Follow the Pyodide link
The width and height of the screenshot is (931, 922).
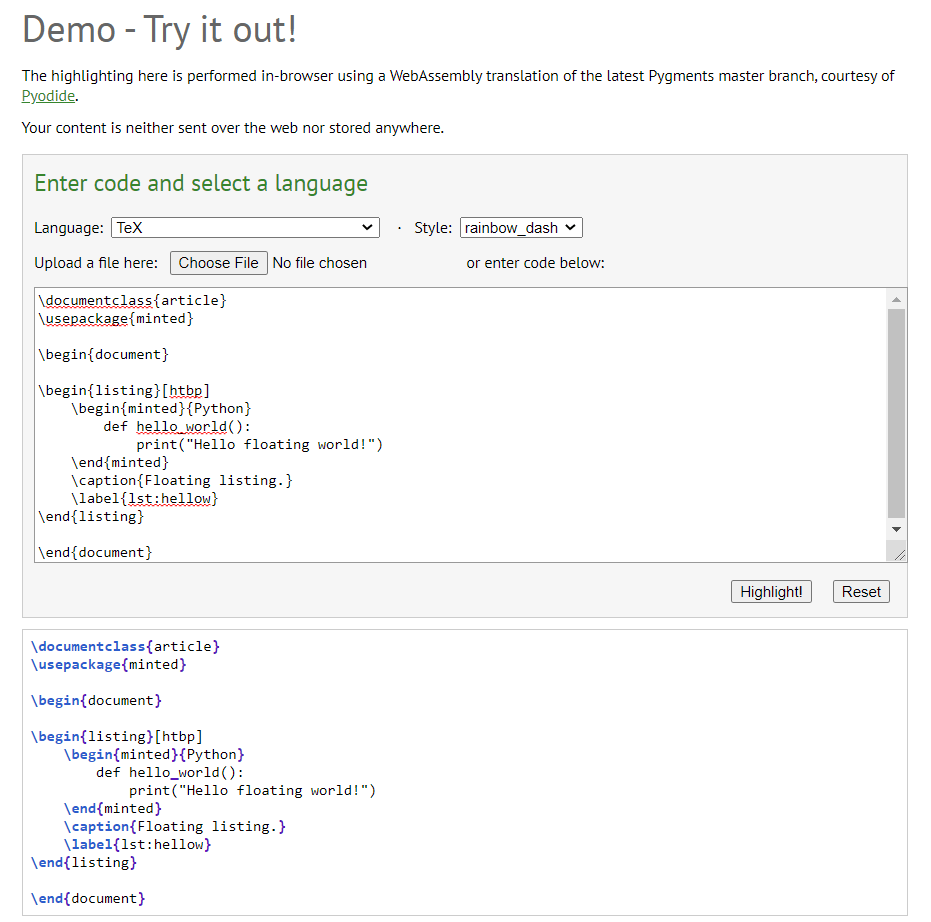point(47,96)
